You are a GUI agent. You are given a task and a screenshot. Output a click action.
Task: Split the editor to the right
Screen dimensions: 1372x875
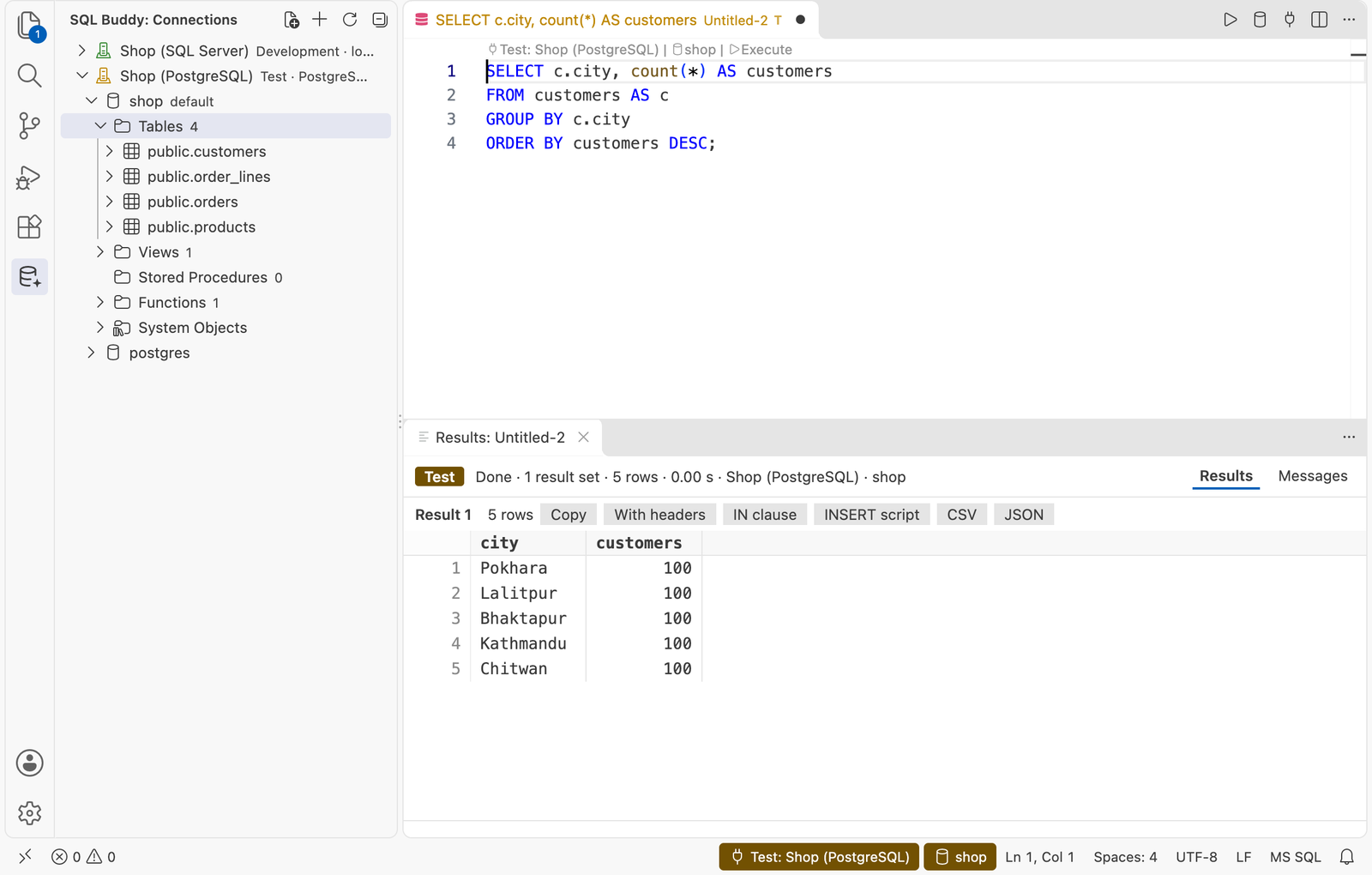tap(1320, 19)
